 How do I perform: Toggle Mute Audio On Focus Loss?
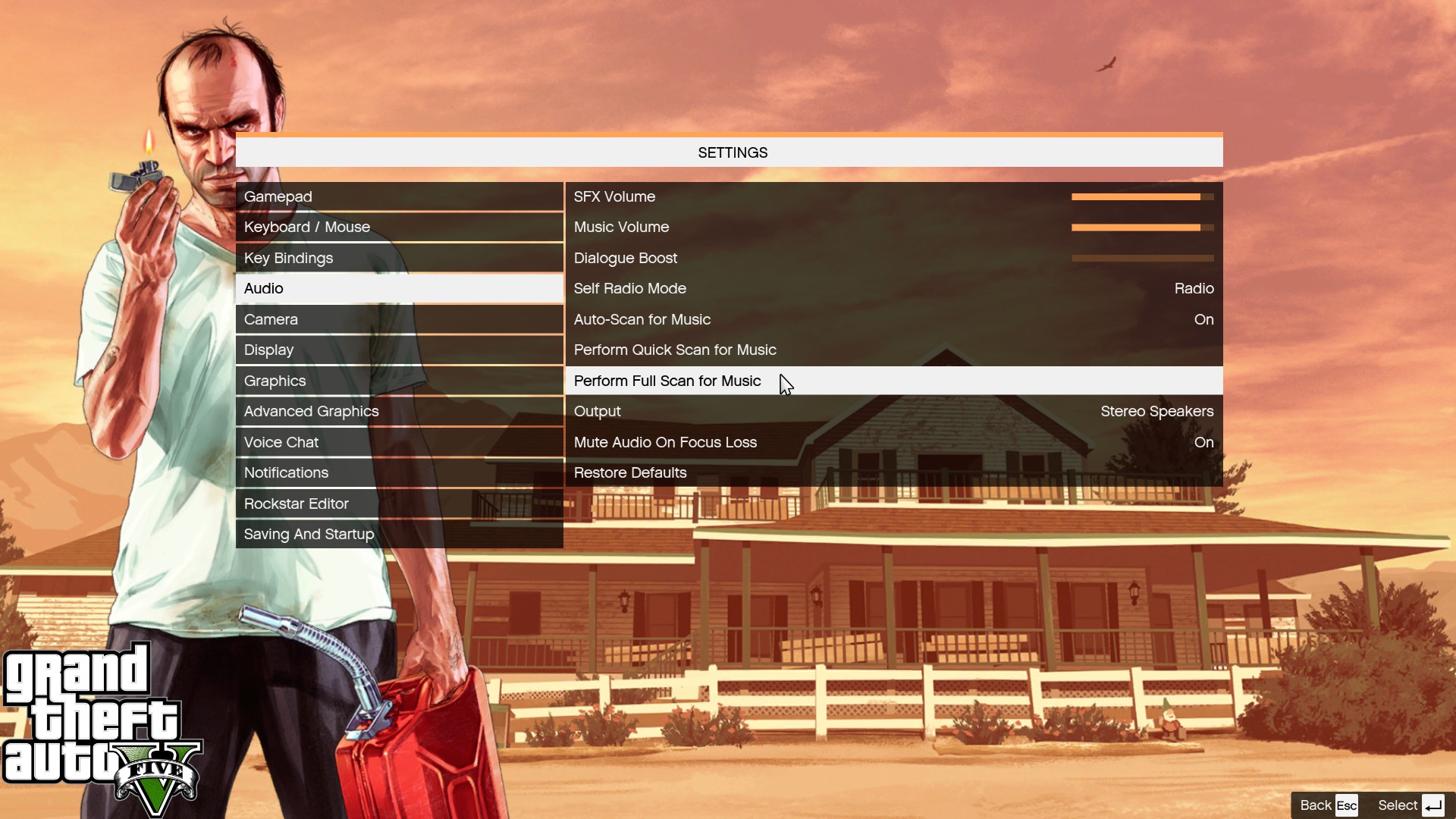tap(1204, 441)
